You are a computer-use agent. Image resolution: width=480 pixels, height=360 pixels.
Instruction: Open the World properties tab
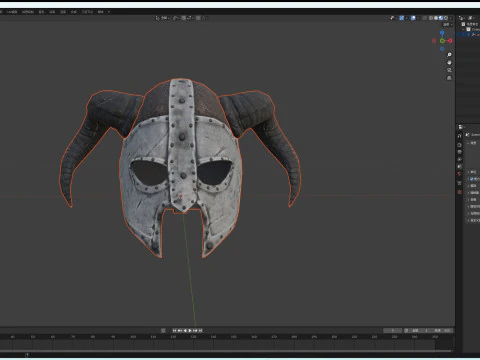click(460, 173)
